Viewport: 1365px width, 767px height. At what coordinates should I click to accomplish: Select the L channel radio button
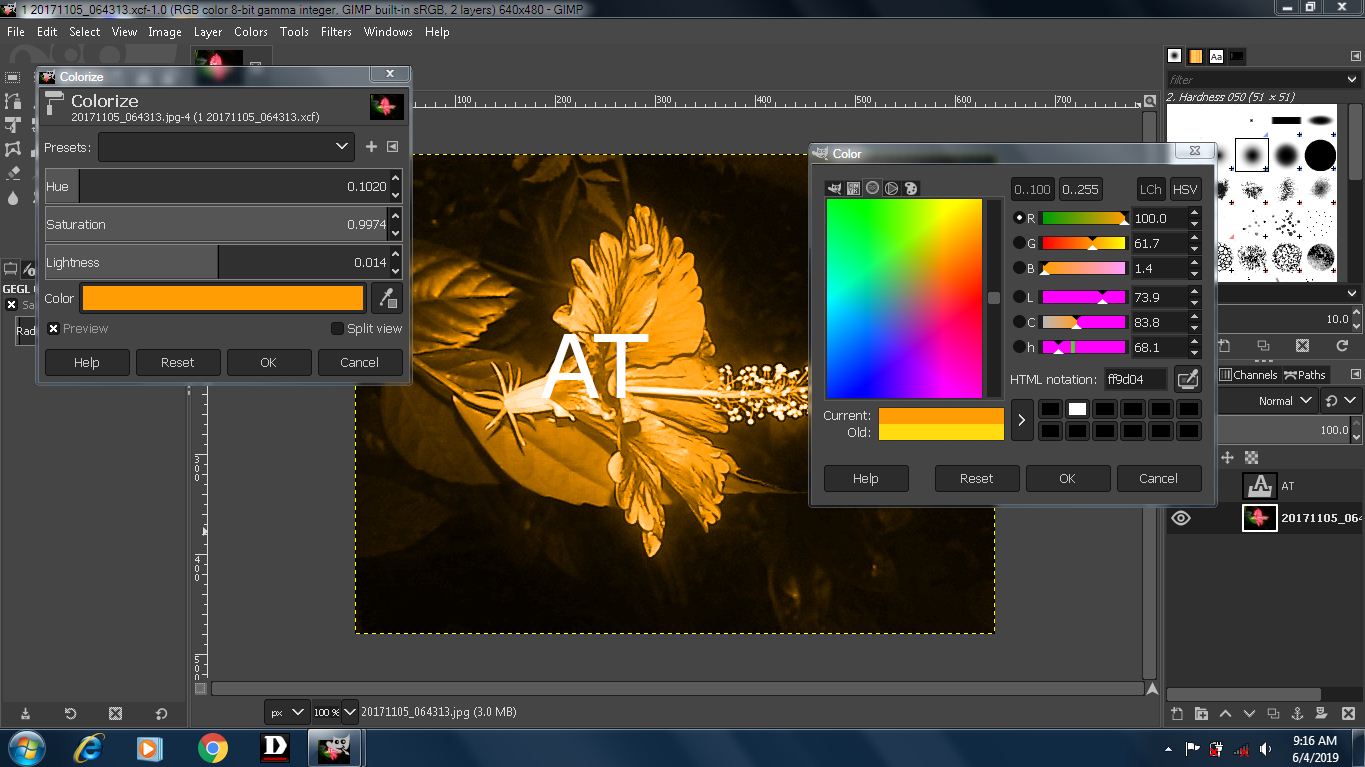1019,297
